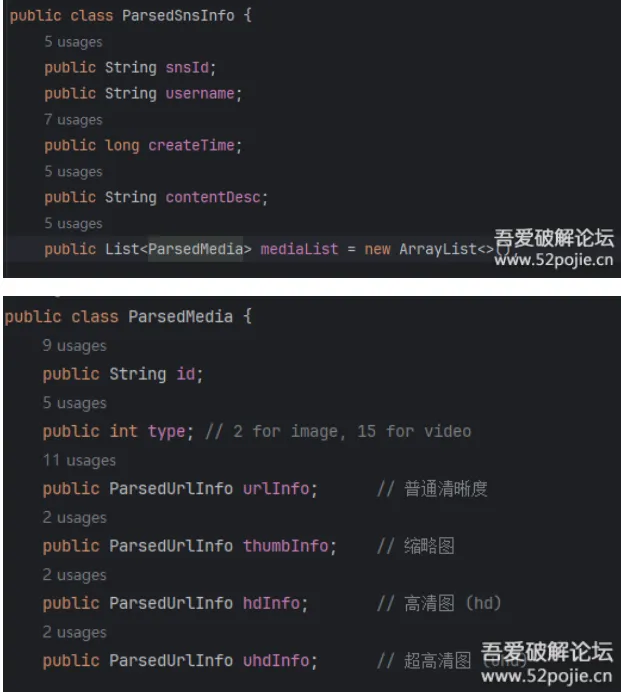Click the thumbInfo field identifier

(286, 546)
